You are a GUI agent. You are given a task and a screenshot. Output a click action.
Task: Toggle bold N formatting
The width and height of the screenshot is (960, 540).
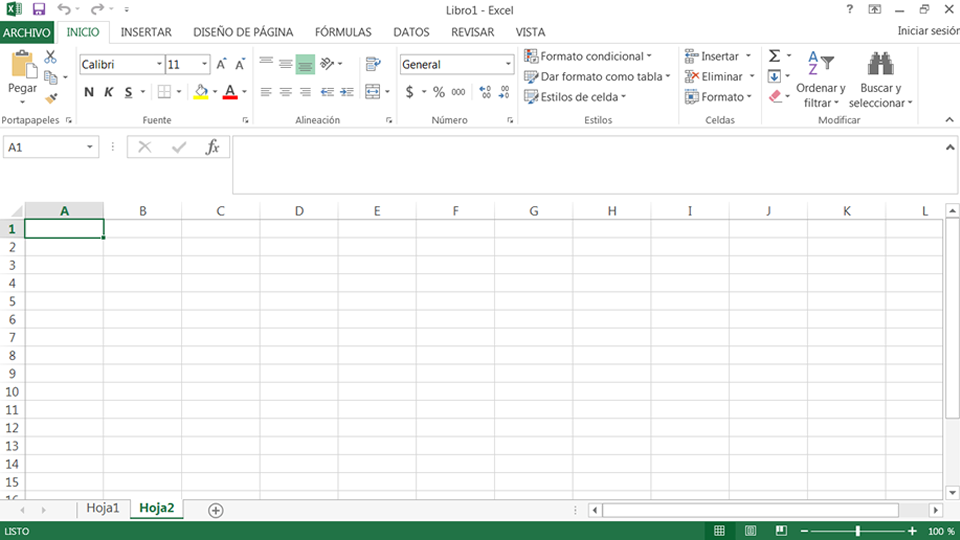point(89,92)
